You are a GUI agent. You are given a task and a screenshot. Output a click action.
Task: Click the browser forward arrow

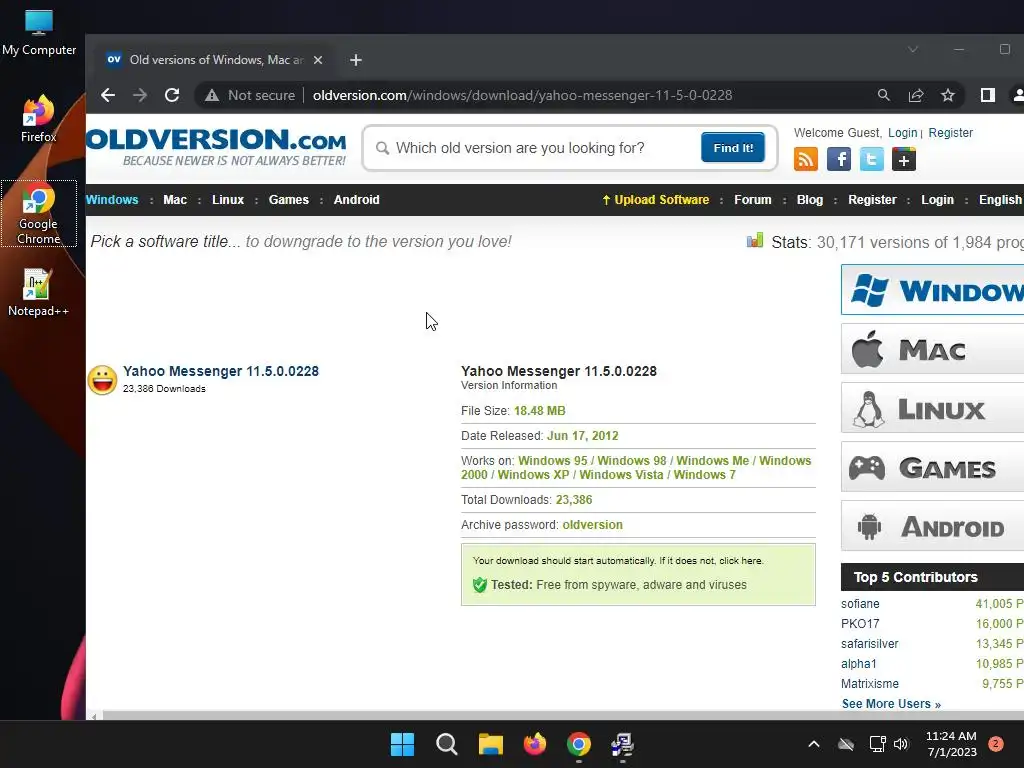tap(140, 95)
